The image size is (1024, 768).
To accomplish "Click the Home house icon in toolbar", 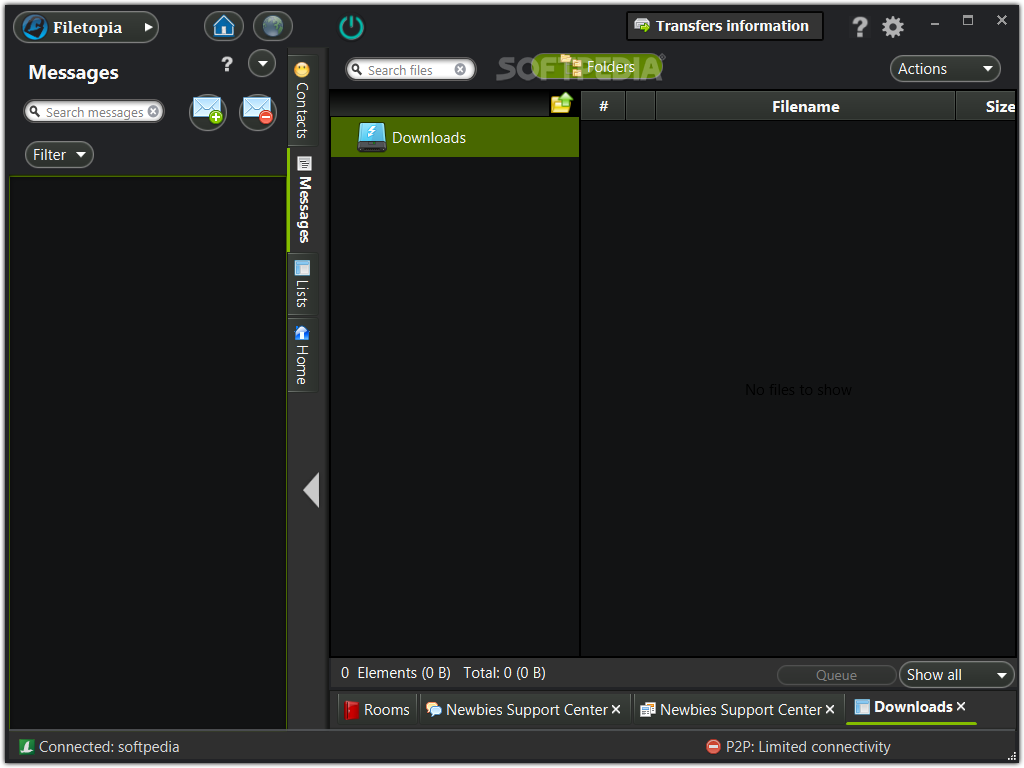I will pos(224,27).
